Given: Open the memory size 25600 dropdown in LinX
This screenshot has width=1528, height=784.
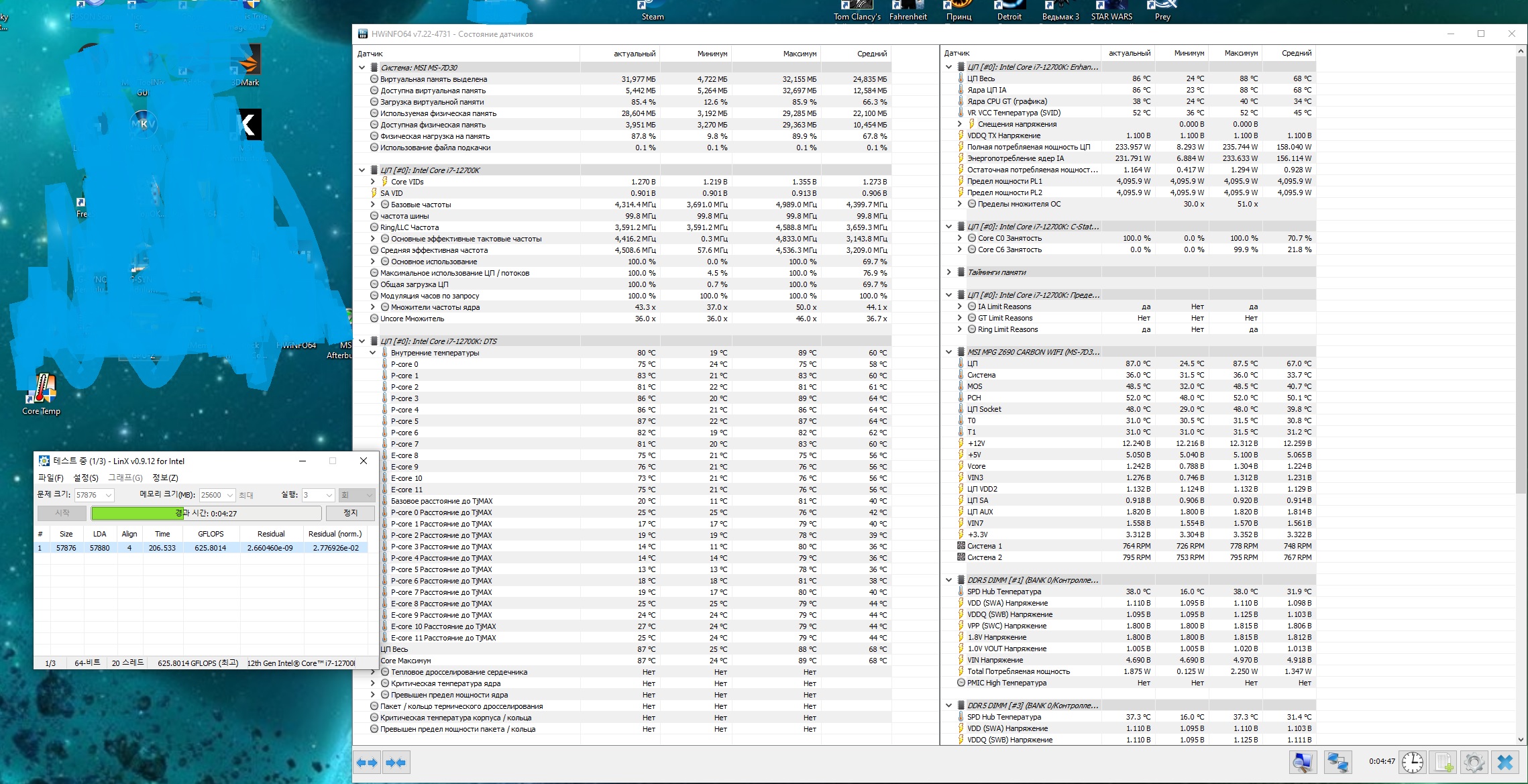Looking at the screenshot, I should (230, 495).
